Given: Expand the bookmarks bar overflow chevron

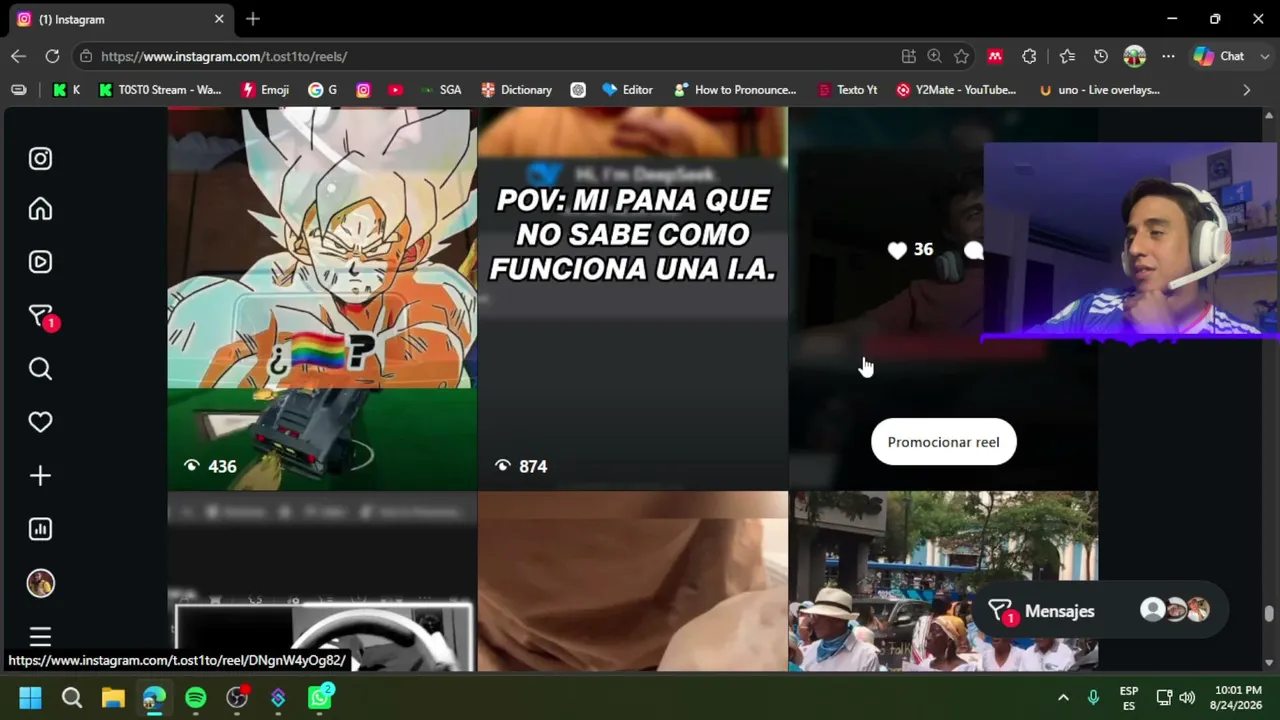Looking at the screenshot, I should point(1246,90).
